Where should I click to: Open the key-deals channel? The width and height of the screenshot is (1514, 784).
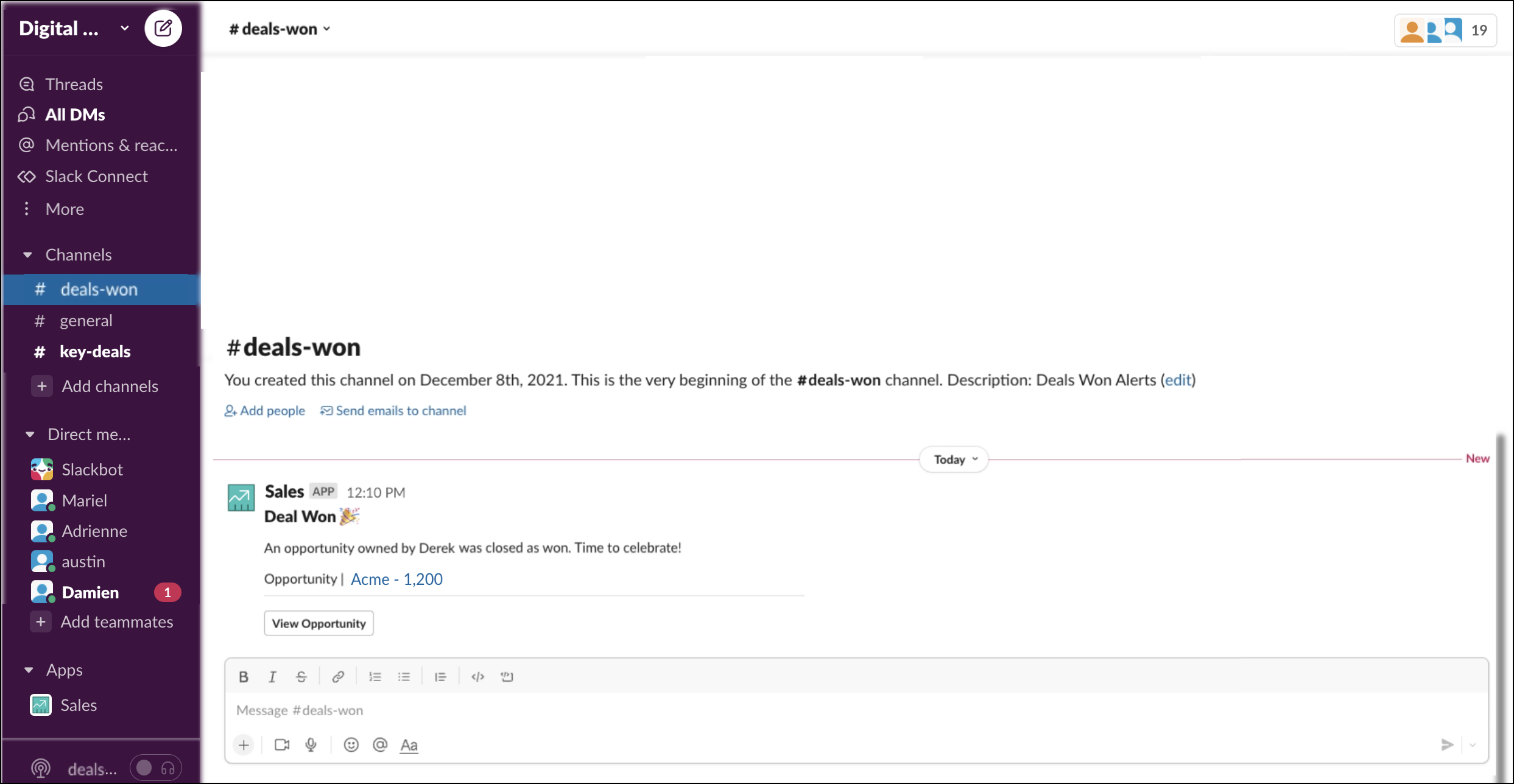point(94,351)
